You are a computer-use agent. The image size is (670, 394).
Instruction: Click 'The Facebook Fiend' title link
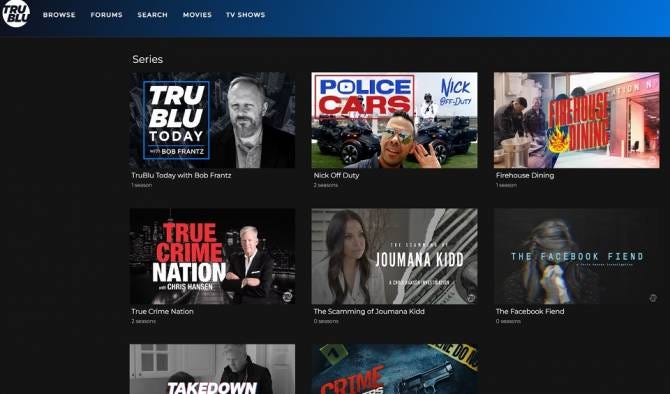click(x=530, y=312)
